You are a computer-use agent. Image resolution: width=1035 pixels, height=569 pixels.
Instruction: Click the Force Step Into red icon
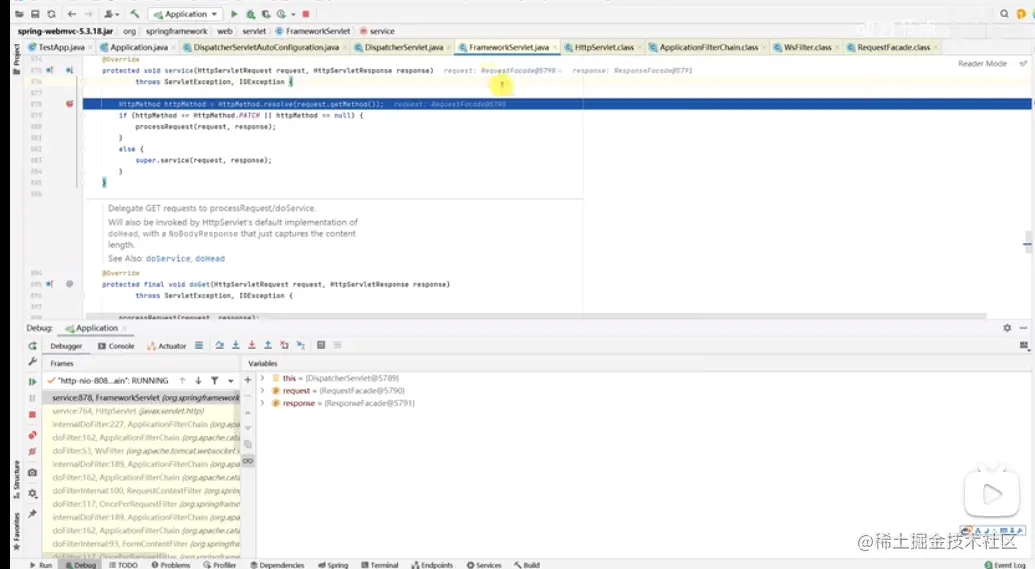point(251,345)
